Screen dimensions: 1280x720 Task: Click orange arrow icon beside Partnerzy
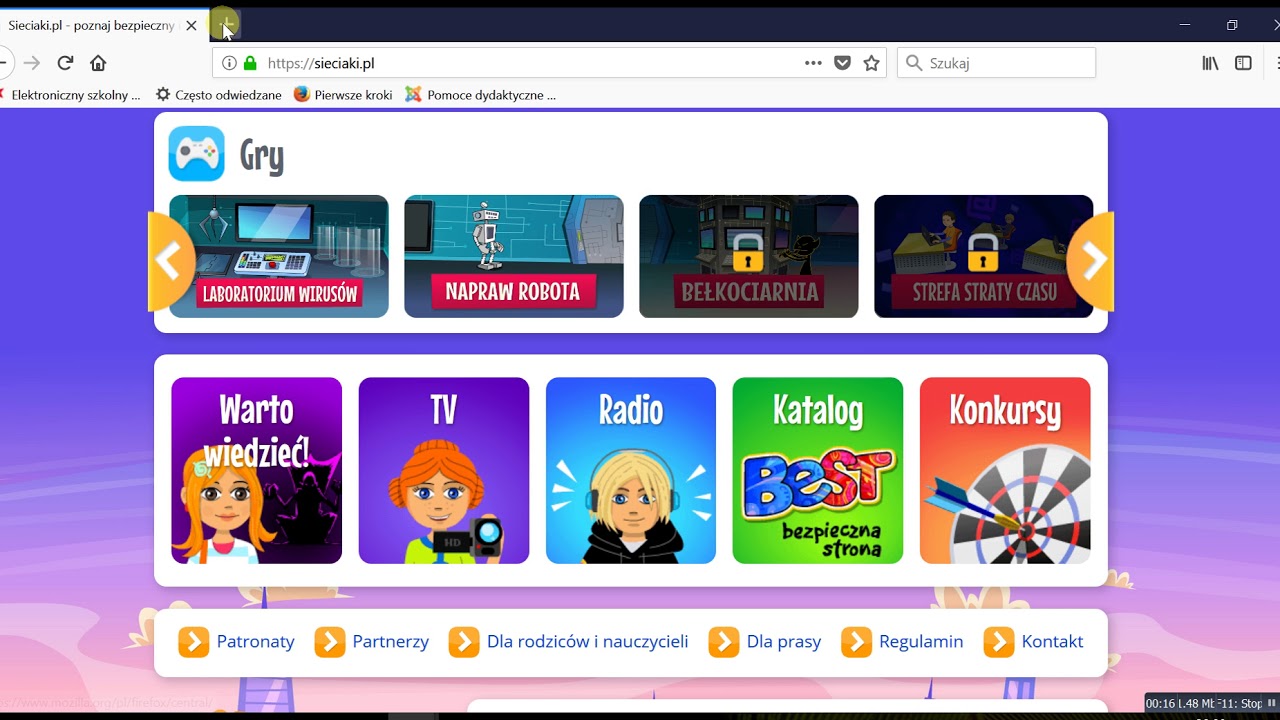(x=330, y=642)
